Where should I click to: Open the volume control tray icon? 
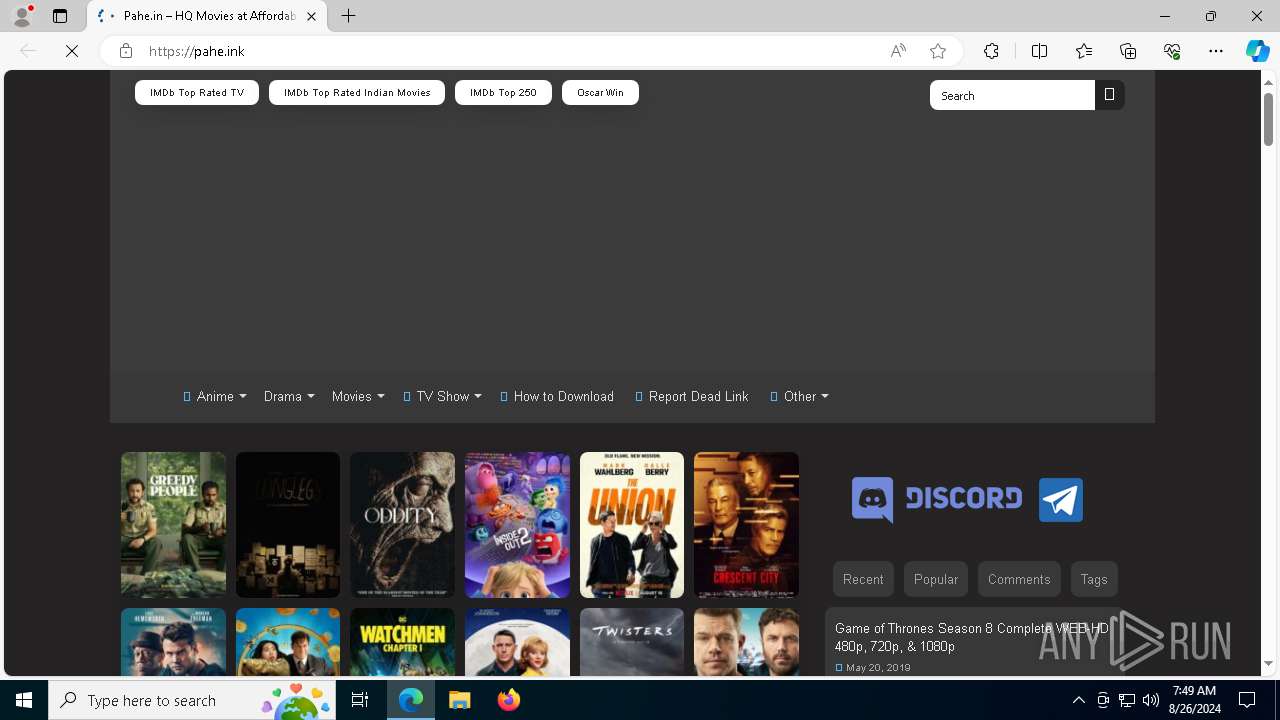[x=1151, y=700]
